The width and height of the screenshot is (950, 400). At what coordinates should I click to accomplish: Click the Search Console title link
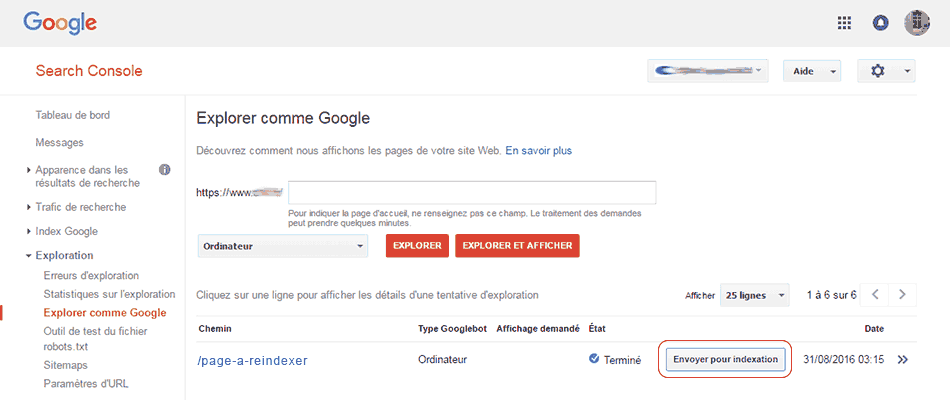coord(89,71)
